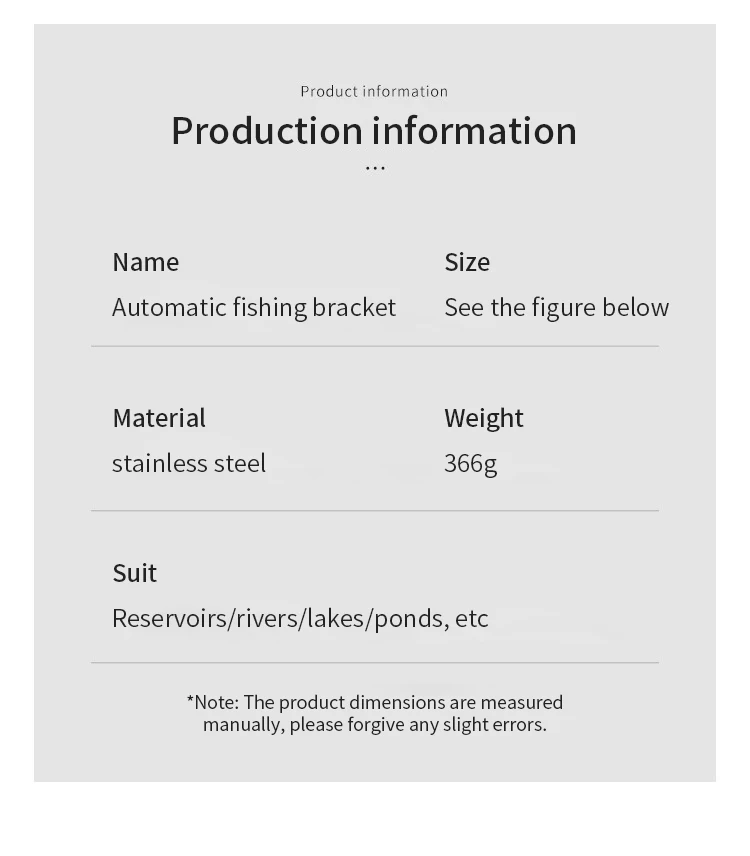The width and height of the screenshot is (750, 856).
Task: Click the small 'Product information' subtitle
Action: click(374, 91)
